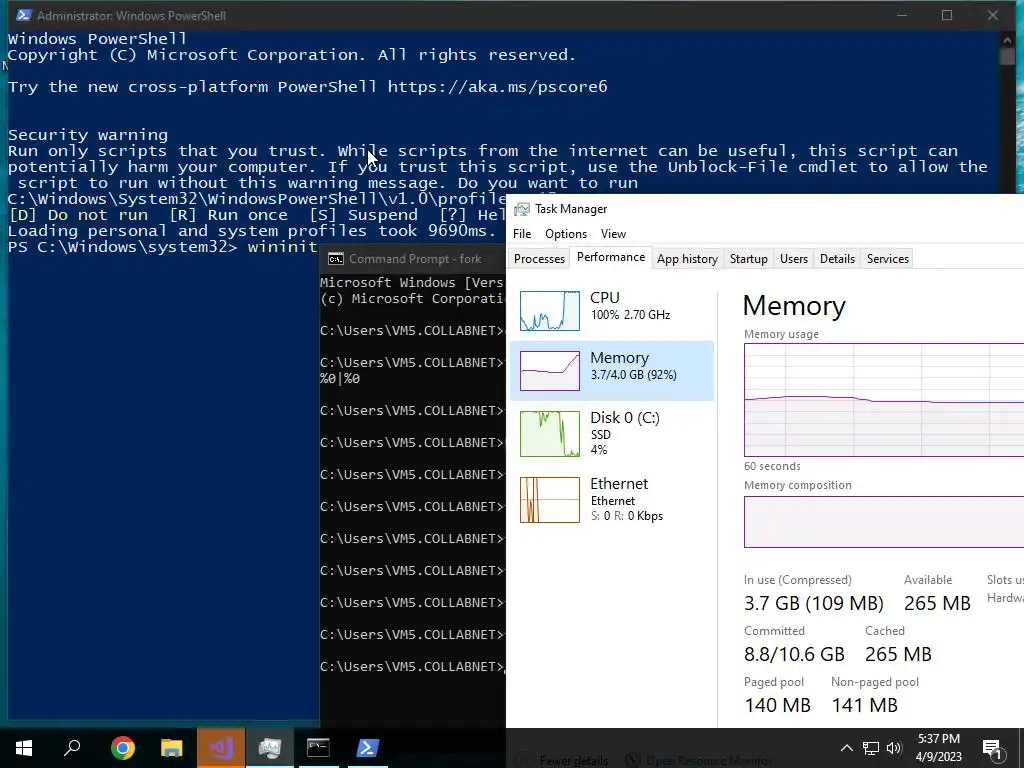Click the Memory usage graph
The width and height of the screenshot is (1024, 768).
pyautogui.click(x=884, y=400)
